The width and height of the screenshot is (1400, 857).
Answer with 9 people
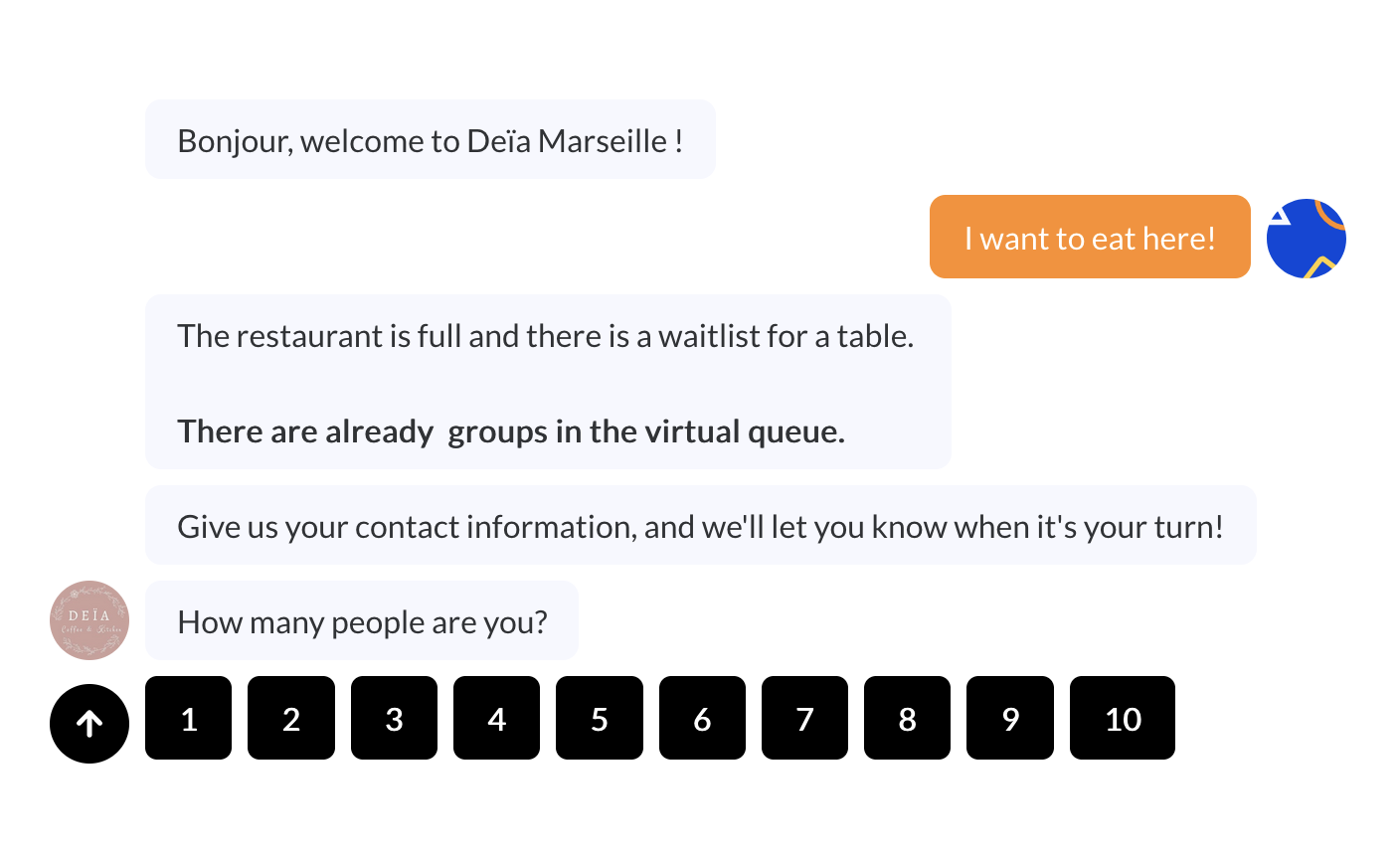(1010, 718)
